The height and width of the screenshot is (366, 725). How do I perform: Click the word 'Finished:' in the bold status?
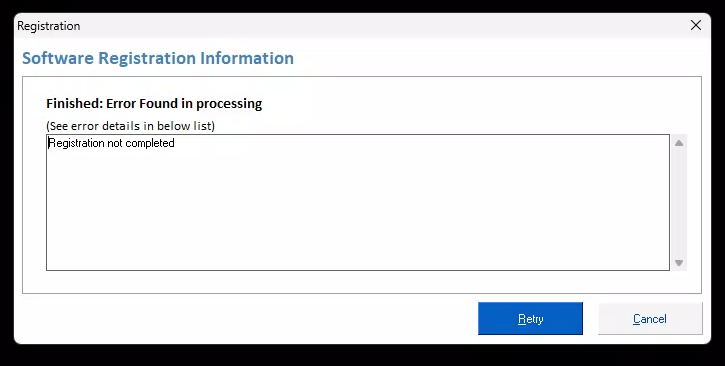74,104
